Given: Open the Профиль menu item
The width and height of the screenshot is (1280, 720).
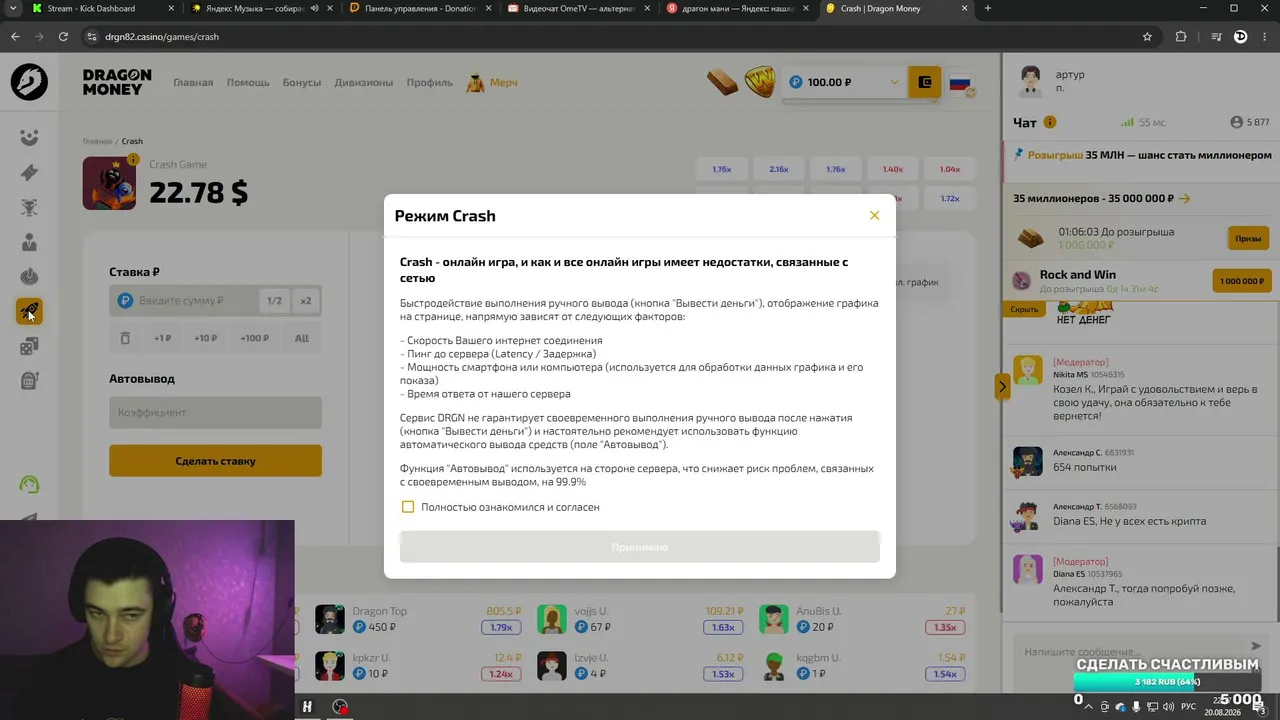Looking at the screenshot, I should click(430, 82).
